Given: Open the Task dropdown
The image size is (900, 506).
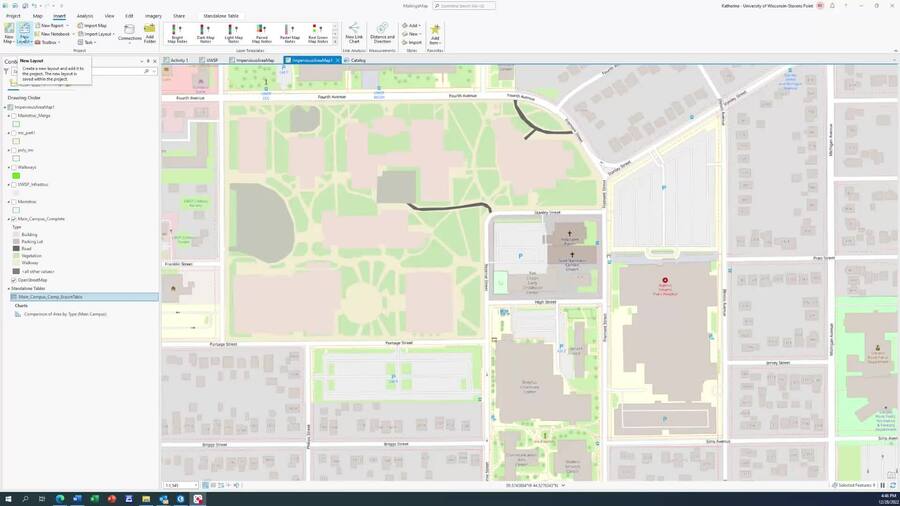Looking at the screenshot, I should (86, 42).
